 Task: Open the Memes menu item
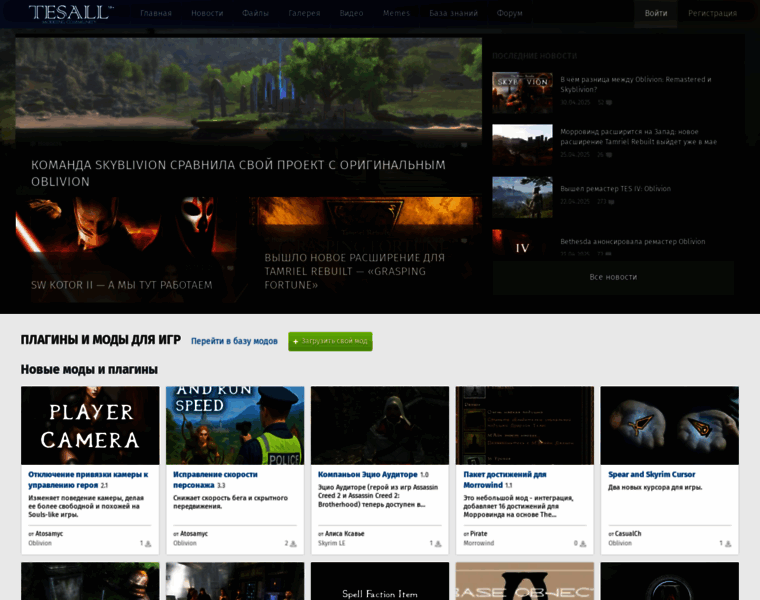(x=396, y=13)
